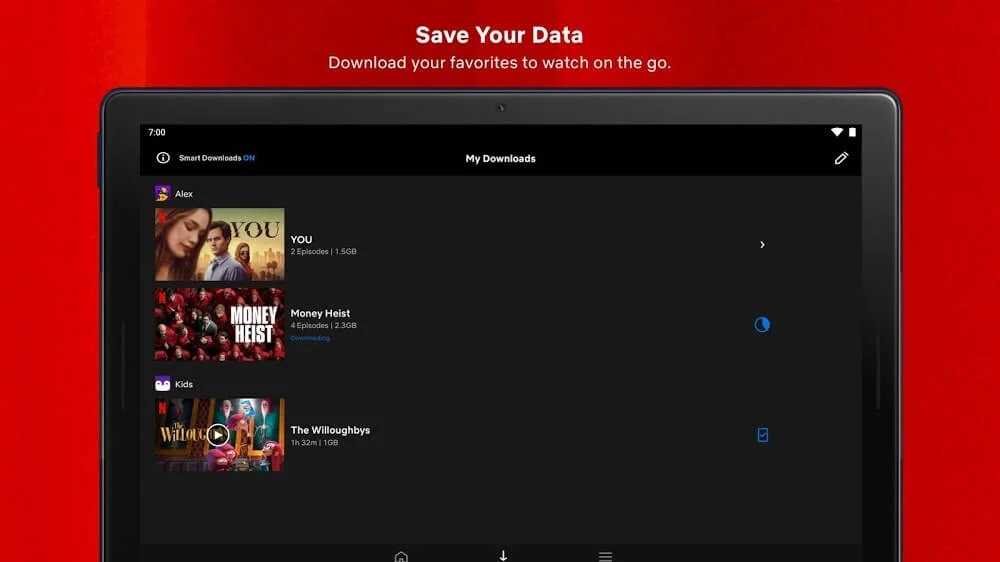Tap the Alex profile name
1000x562 pixels.
184,194
